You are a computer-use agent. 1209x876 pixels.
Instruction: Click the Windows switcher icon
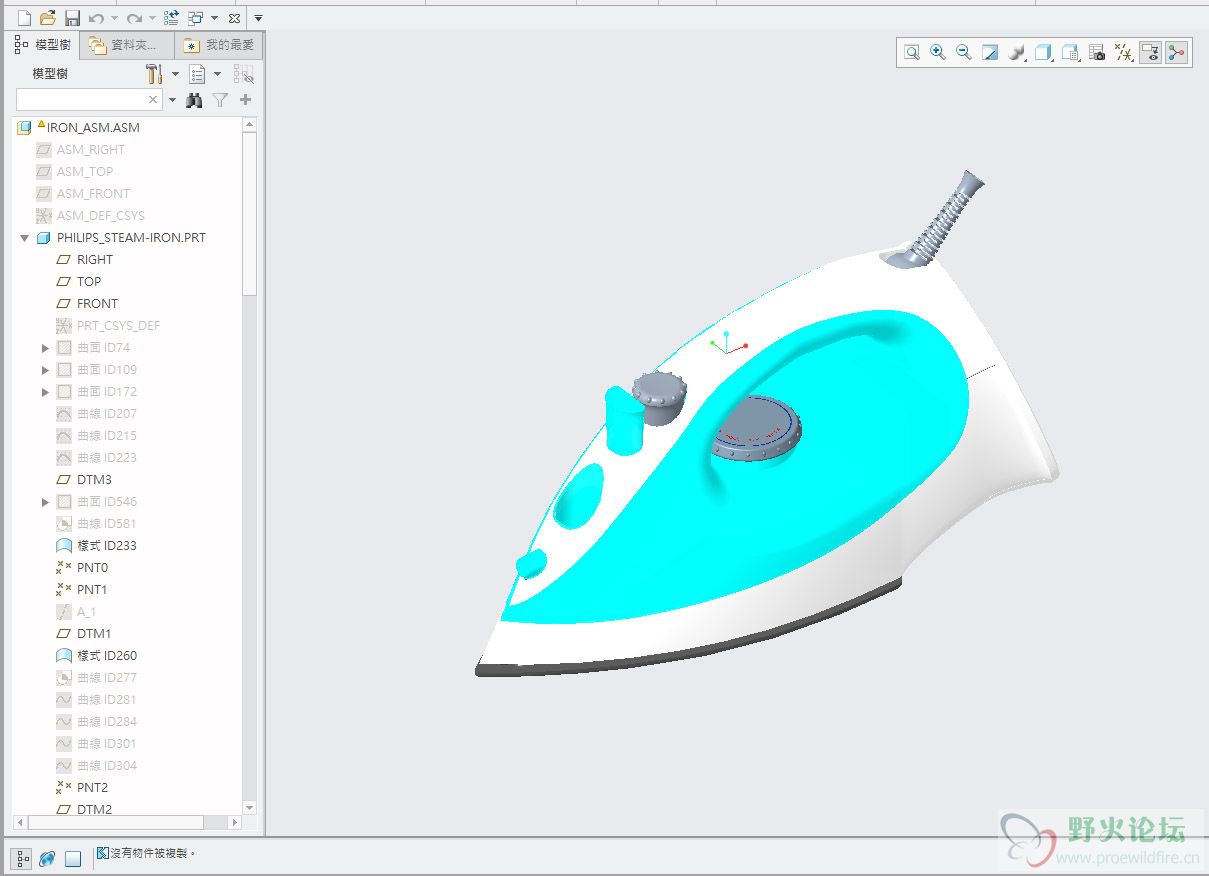coord(196,18)
